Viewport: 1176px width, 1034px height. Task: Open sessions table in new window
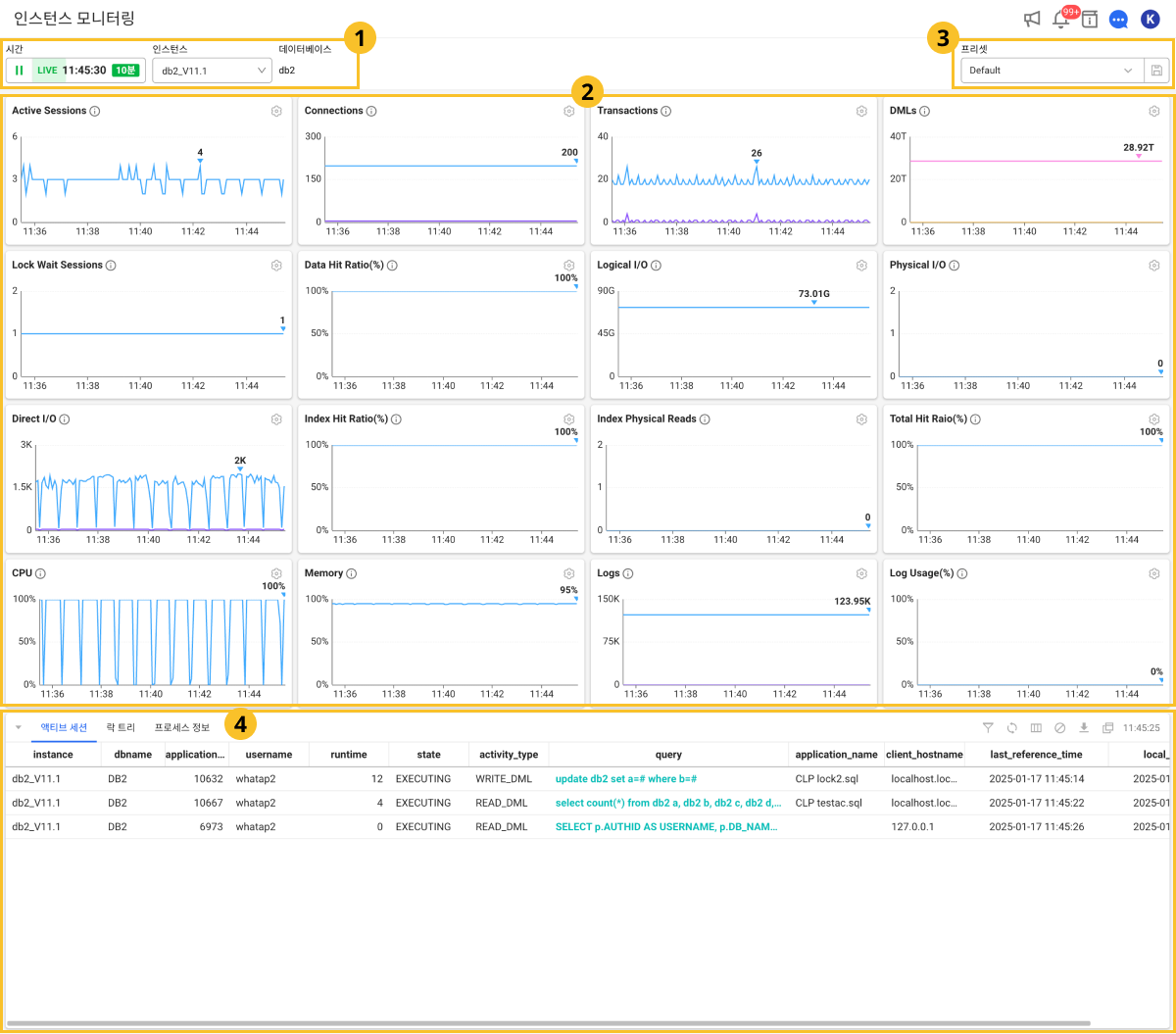(1108, 728)
